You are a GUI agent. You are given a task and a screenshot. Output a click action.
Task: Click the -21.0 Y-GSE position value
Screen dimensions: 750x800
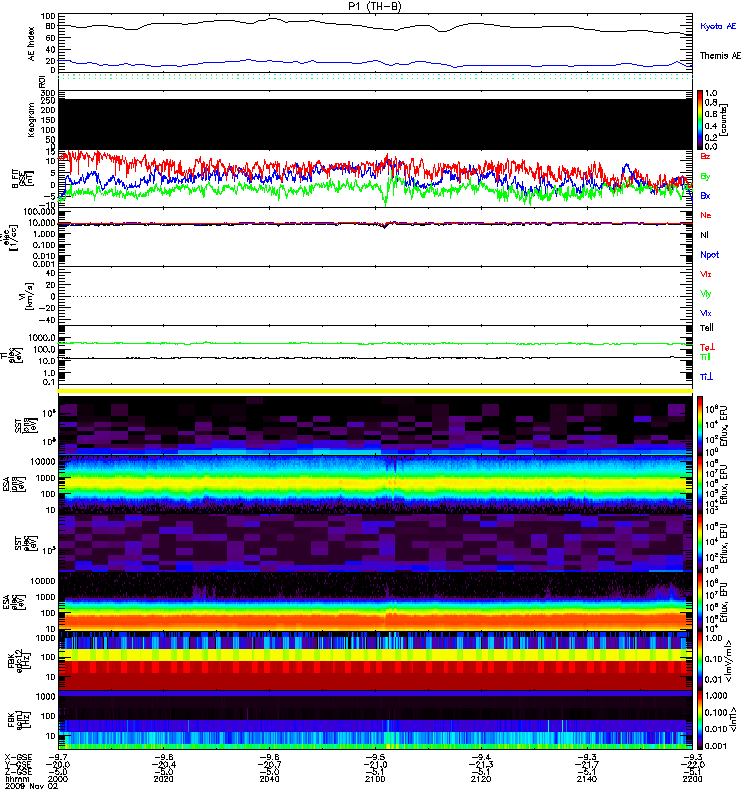coord(375,765)
